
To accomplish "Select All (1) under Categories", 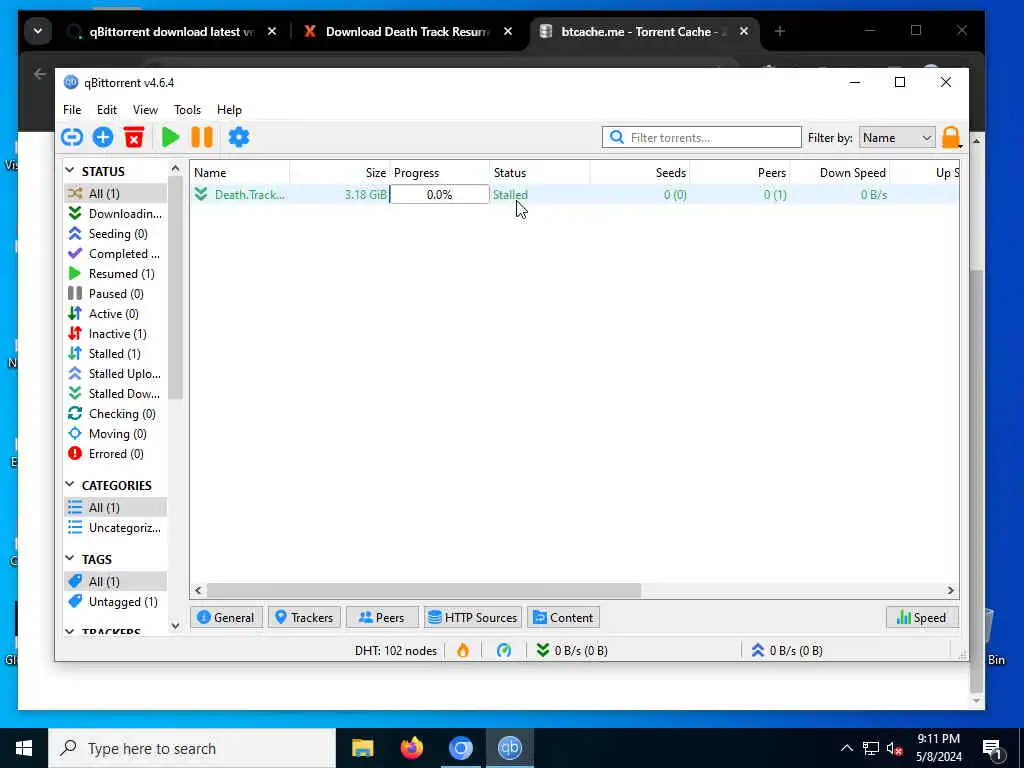I will (116, 507).
